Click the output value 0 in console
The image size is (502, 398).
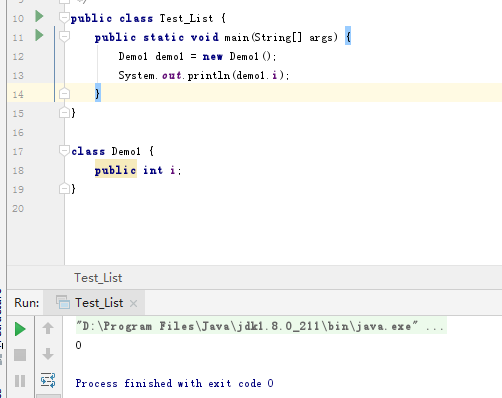[78, 345]
